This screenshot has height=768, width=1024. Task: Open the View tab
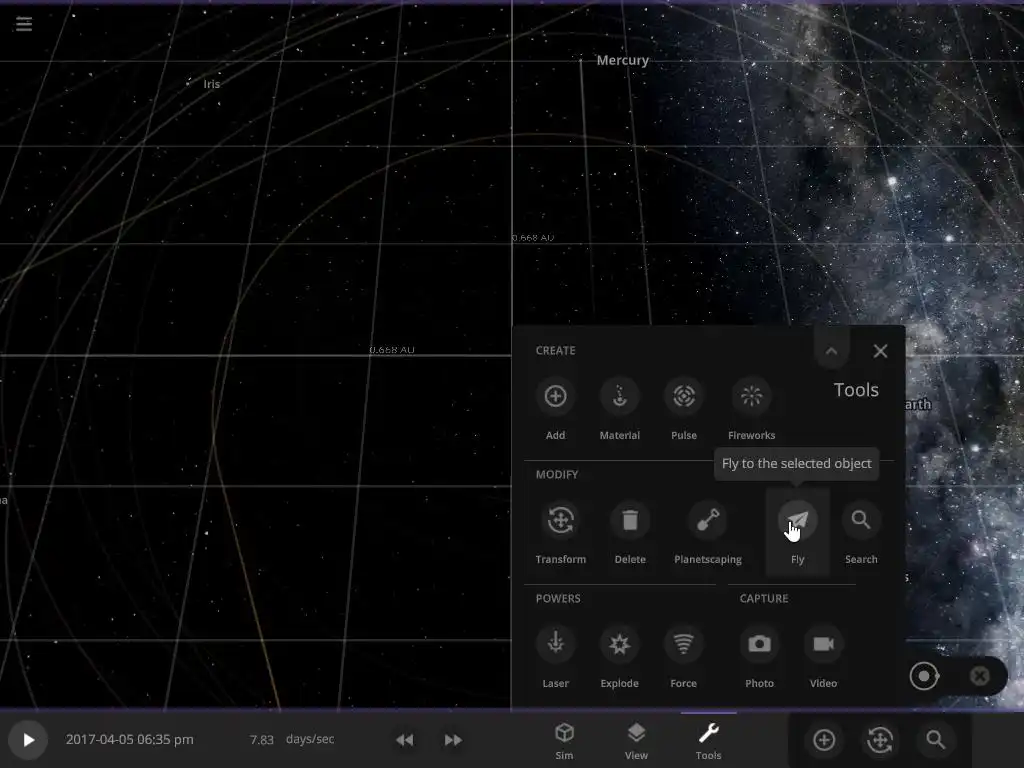coord(636,741)
